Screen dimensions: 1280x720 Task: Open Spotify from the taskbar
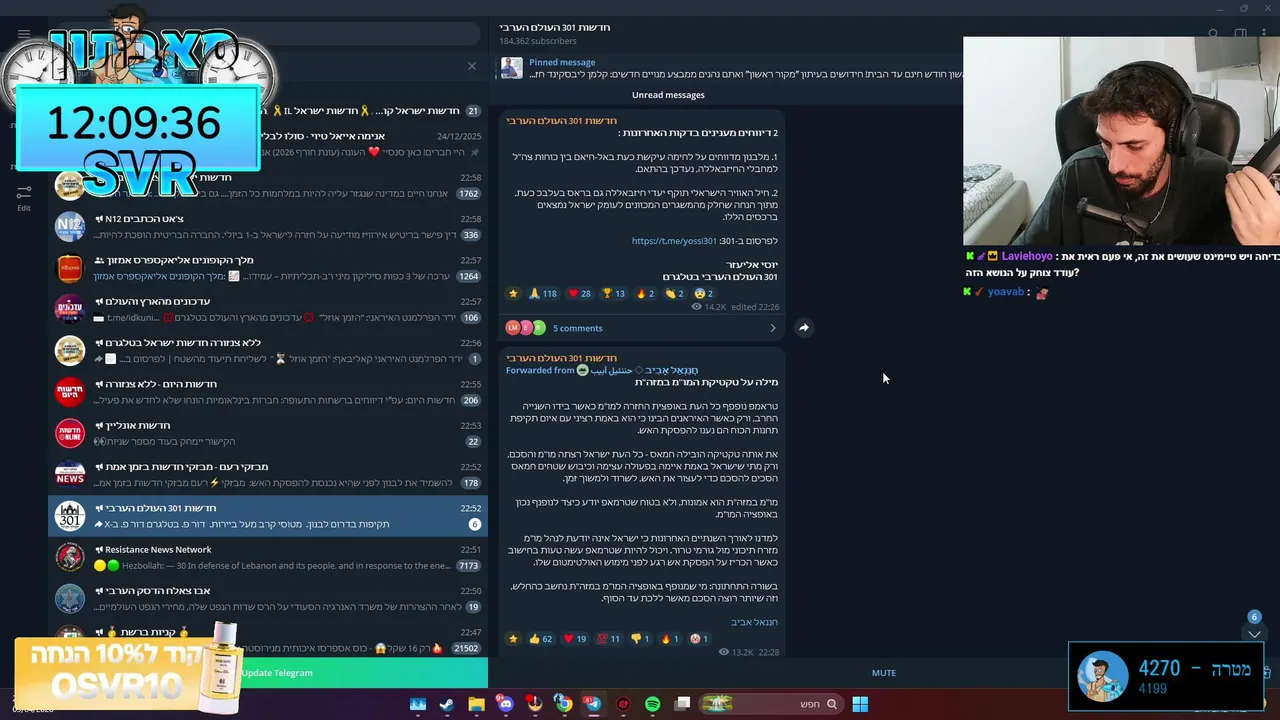[652, 704]
